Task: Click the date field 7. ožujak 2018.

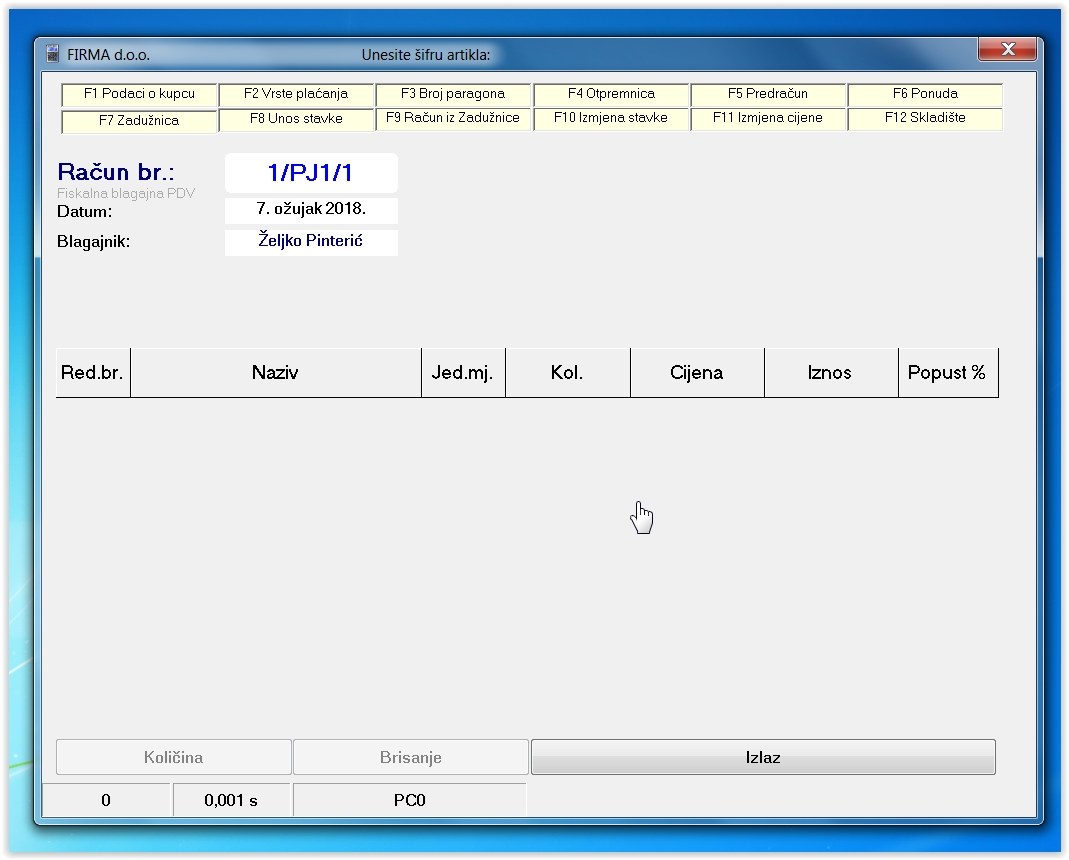Action: [x=311, y=211]
